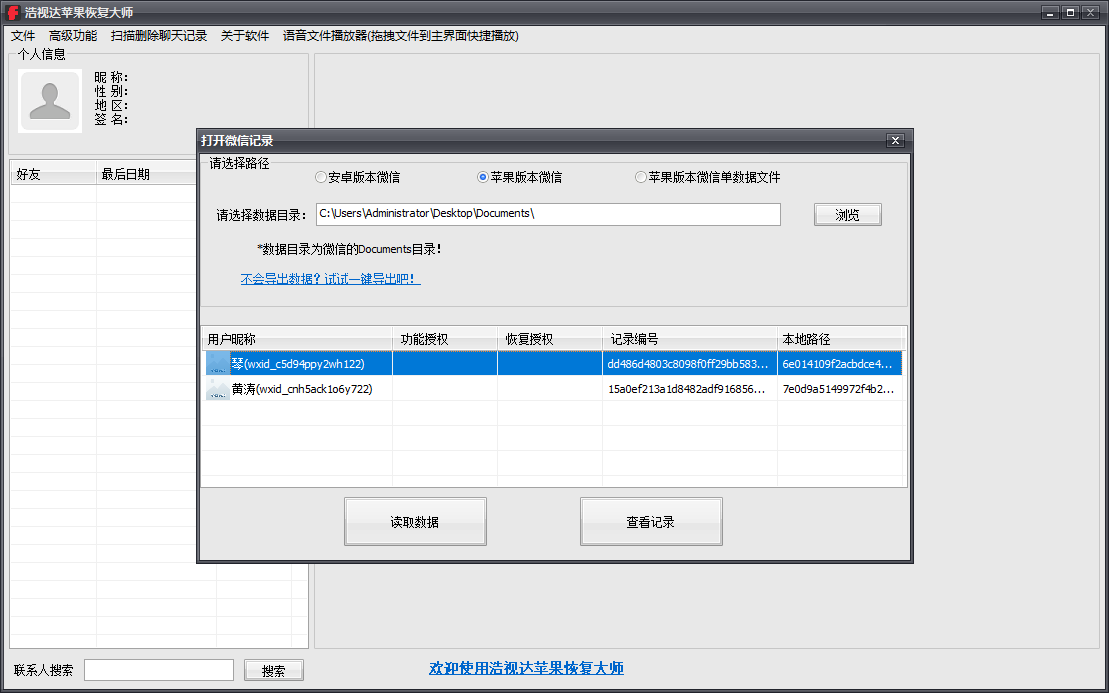Click the profile avatar placeholder
Viewport: 1109px width, 693px height.
click(50, 100)
